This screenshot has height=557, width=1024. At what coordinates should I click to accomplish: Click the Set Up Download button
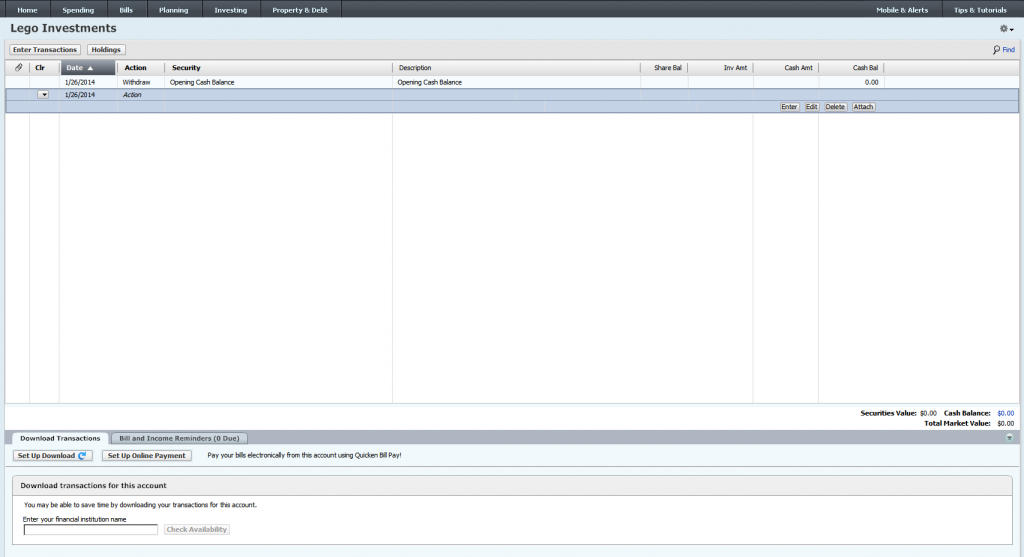click(x=52, y=456)
